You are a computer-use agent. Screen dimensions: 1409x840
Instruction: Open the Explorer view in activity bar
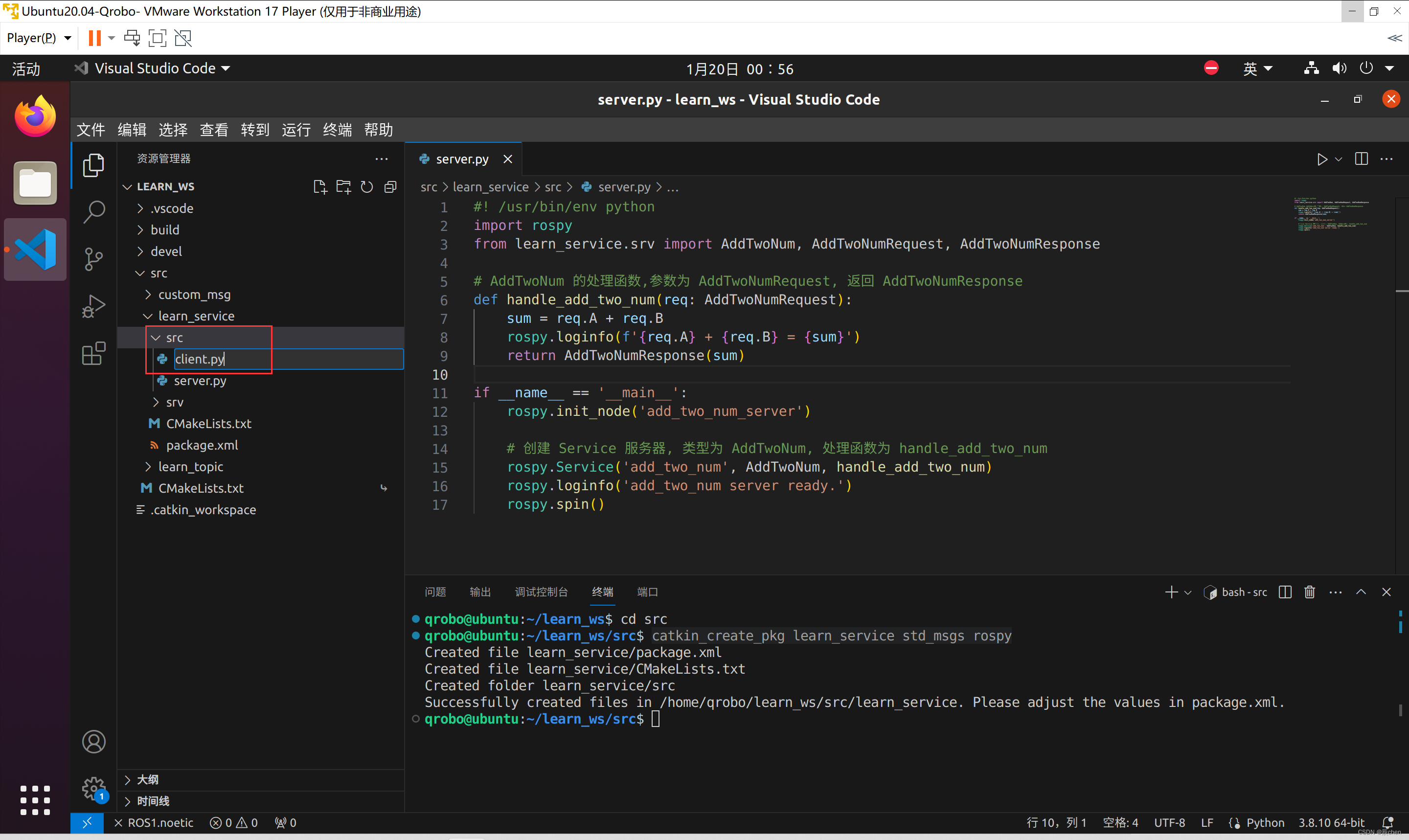[93, 165]
